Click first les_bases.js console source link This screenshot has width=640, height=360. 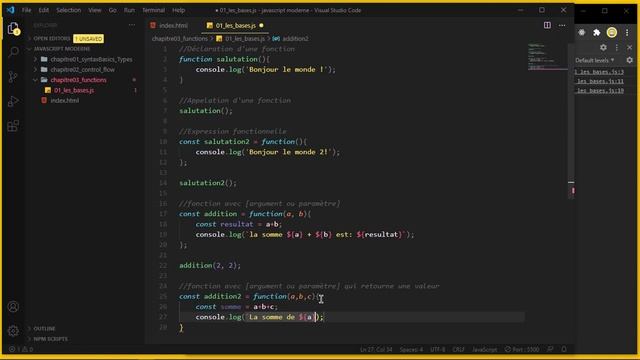599,72
